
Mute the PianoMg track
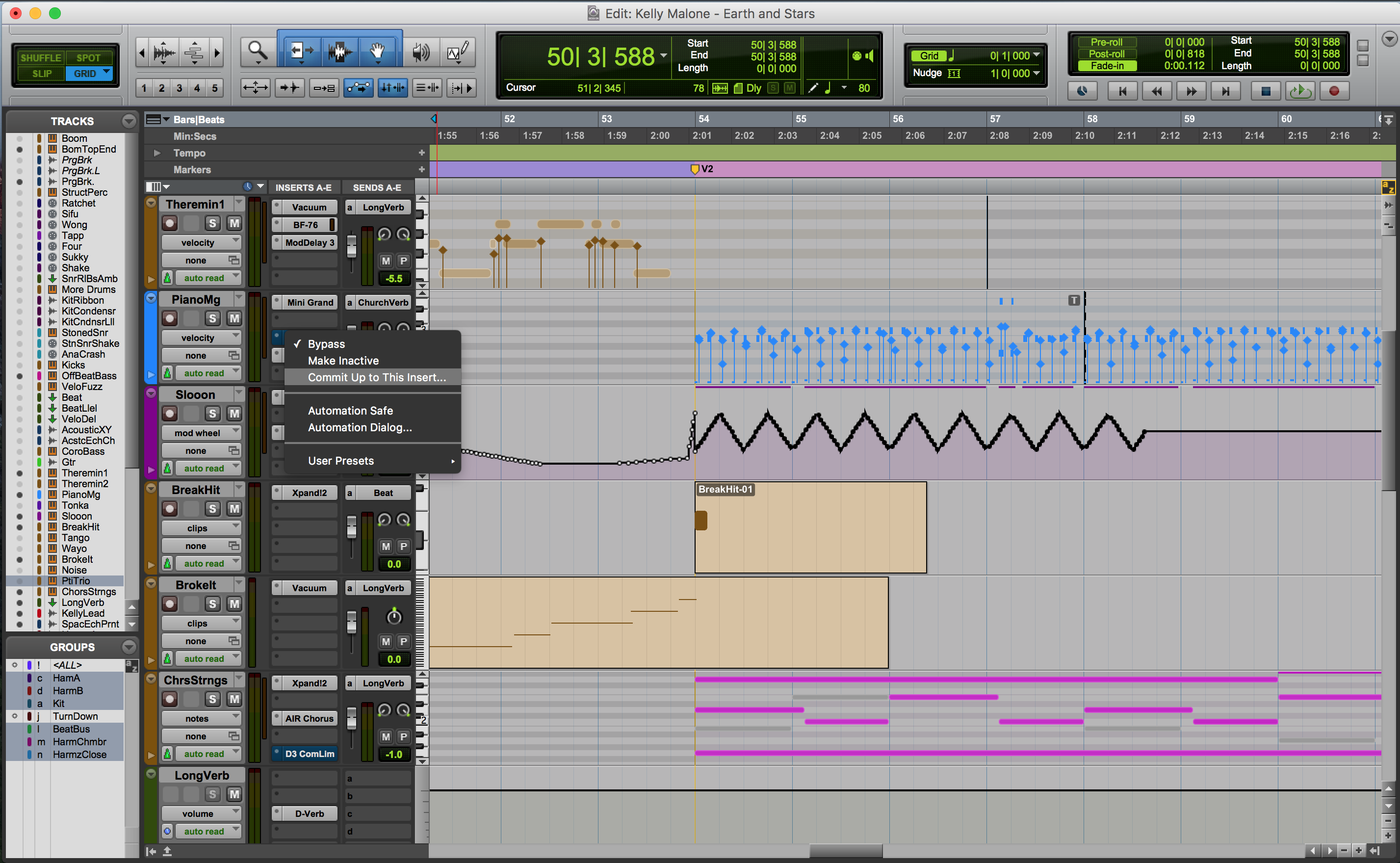click(x=234, y=318)
